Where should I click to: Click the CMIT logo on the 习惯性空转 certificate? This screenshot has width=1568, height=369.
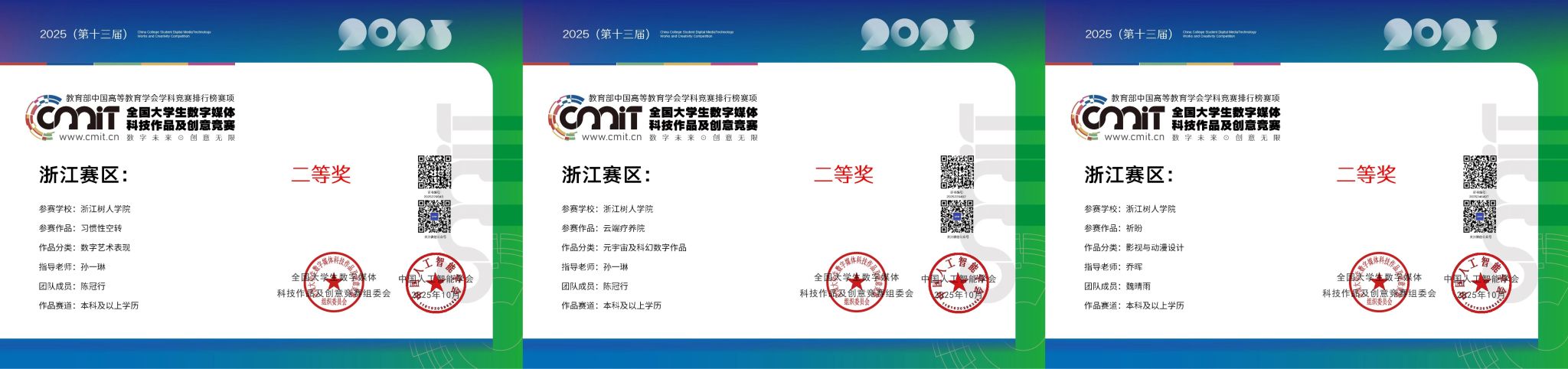[x=71, y=117]
